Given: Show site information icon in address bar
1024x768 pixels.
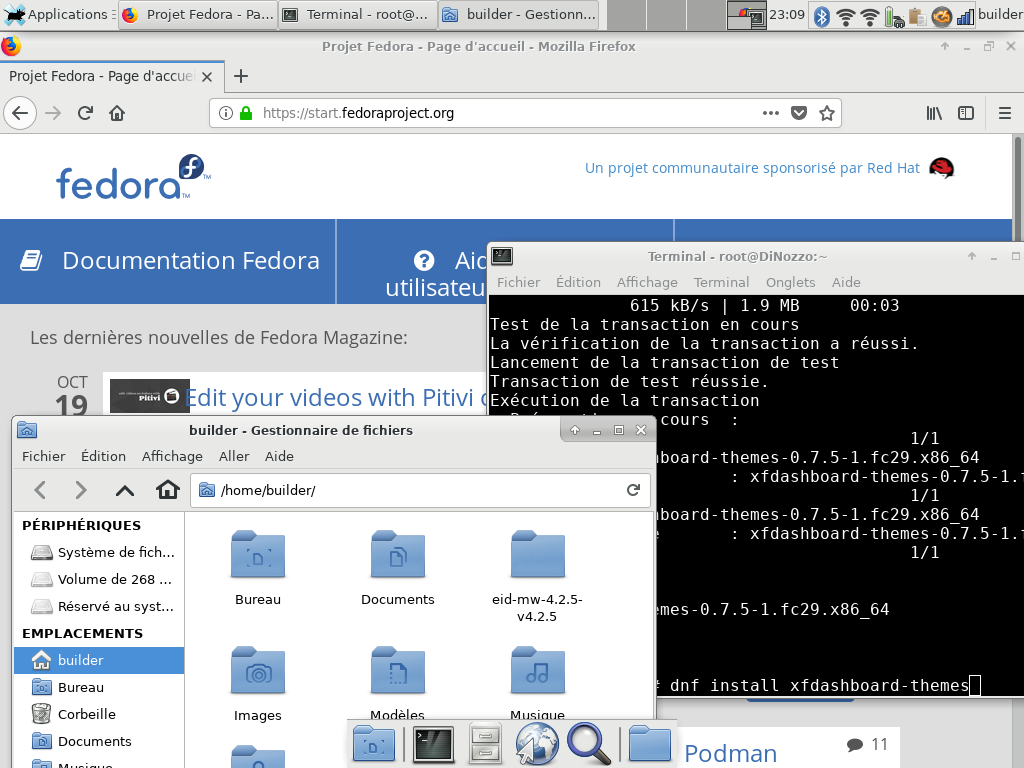Looking at the screenshot, I should [x=226, y=113].
